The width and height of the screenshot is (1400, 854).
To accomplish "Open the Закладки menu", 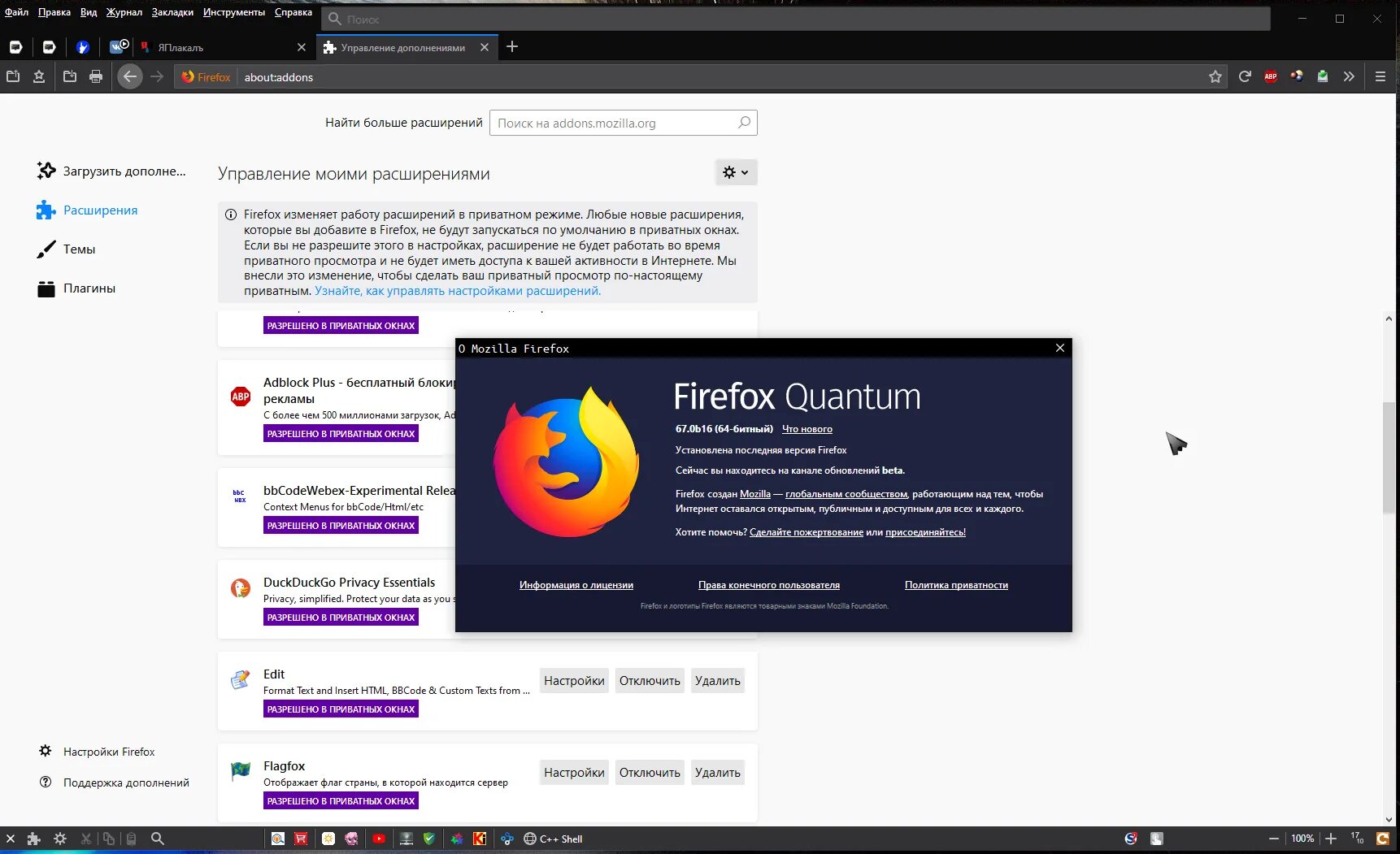I will coord(172,12).
